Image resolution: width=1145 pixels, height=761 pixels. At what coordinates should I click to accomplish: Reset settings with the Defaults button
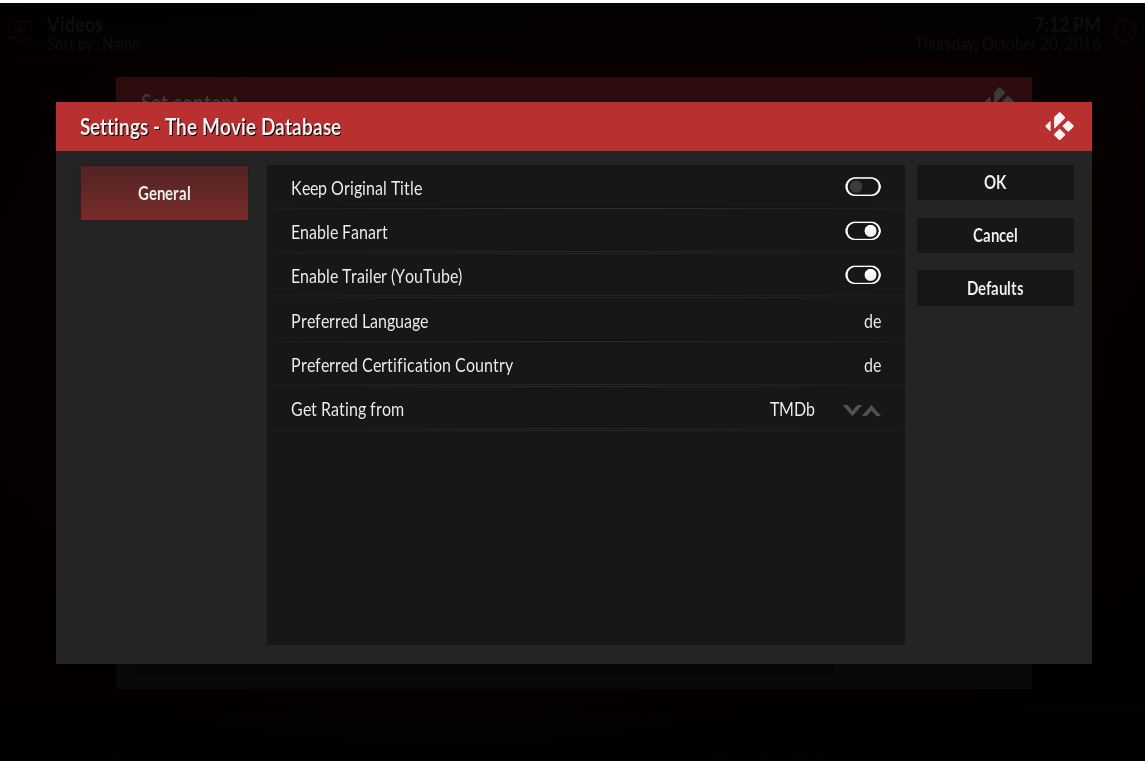point(995,288)
